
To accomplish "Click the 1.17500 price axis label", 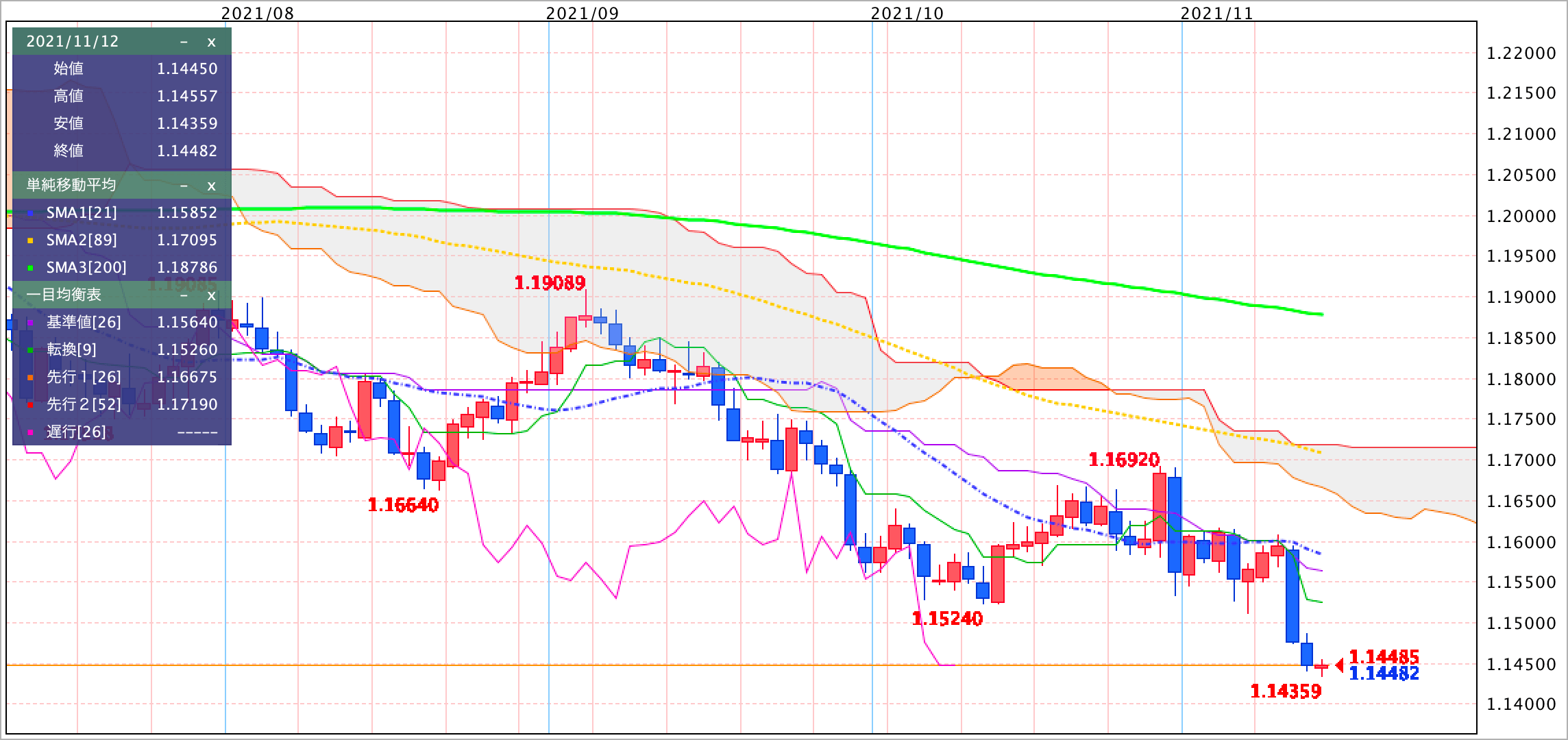I will [x=1521, y=419].
